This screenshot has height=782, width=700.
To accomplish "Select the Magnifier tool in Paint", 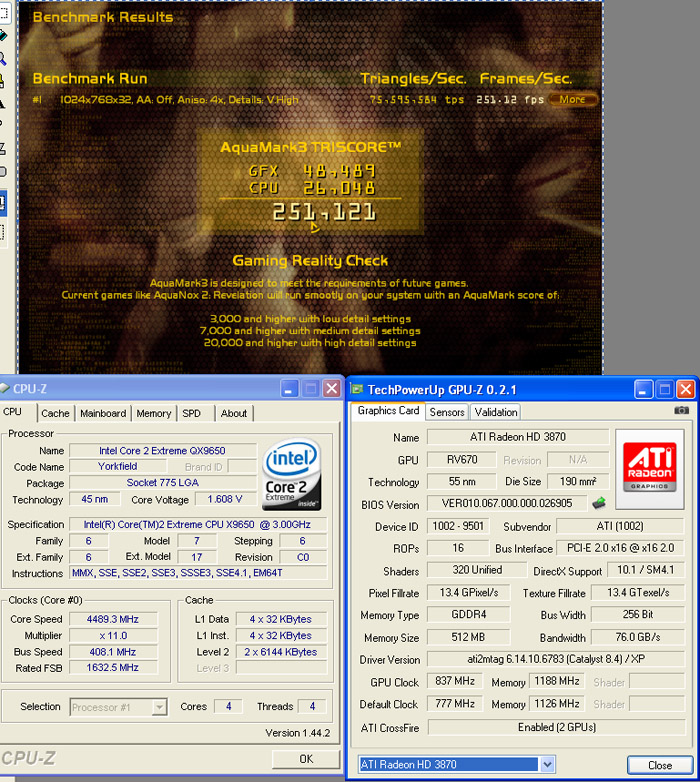I will coord(3,59).
